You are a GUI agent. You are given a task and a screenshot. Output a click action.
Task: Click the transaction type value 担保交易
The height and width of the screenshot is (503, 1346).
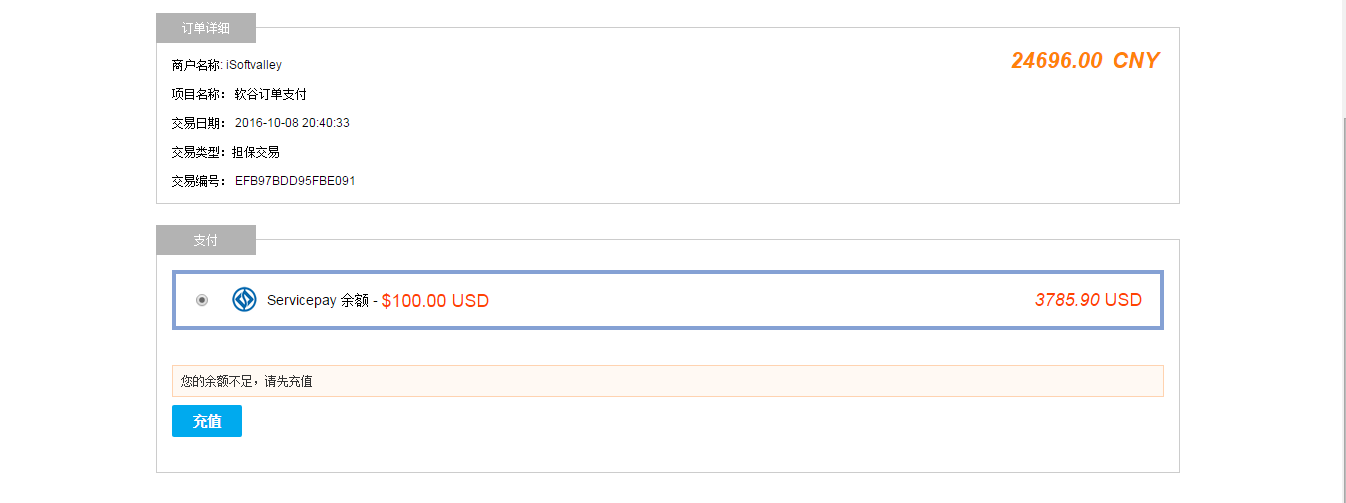pyautogui.click(x=256, y=153)
